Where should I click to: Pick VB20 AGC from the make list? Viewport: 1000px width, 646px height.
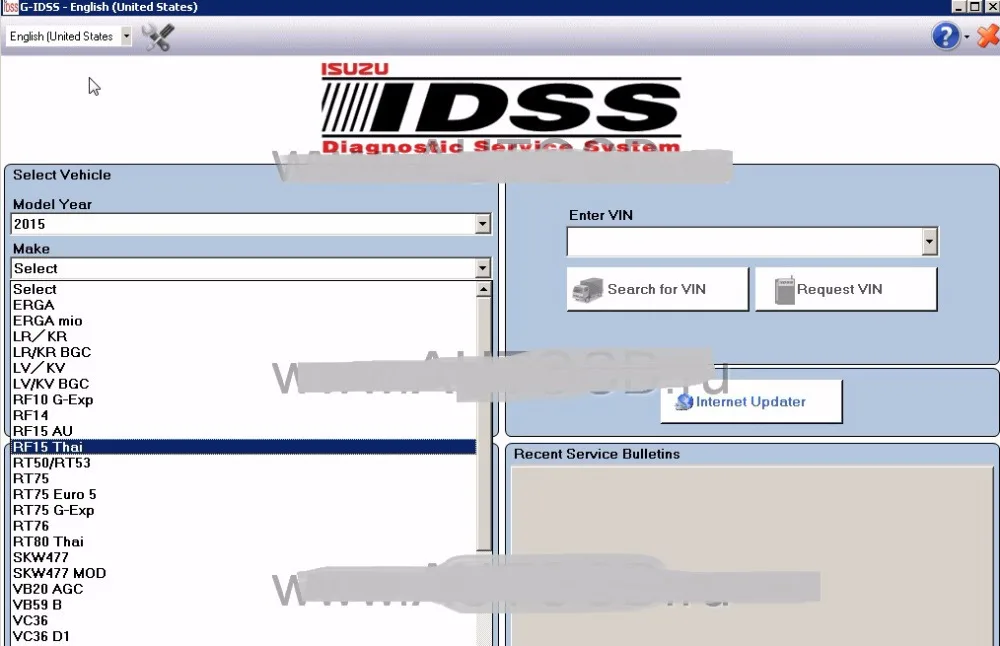pos(243,589)
